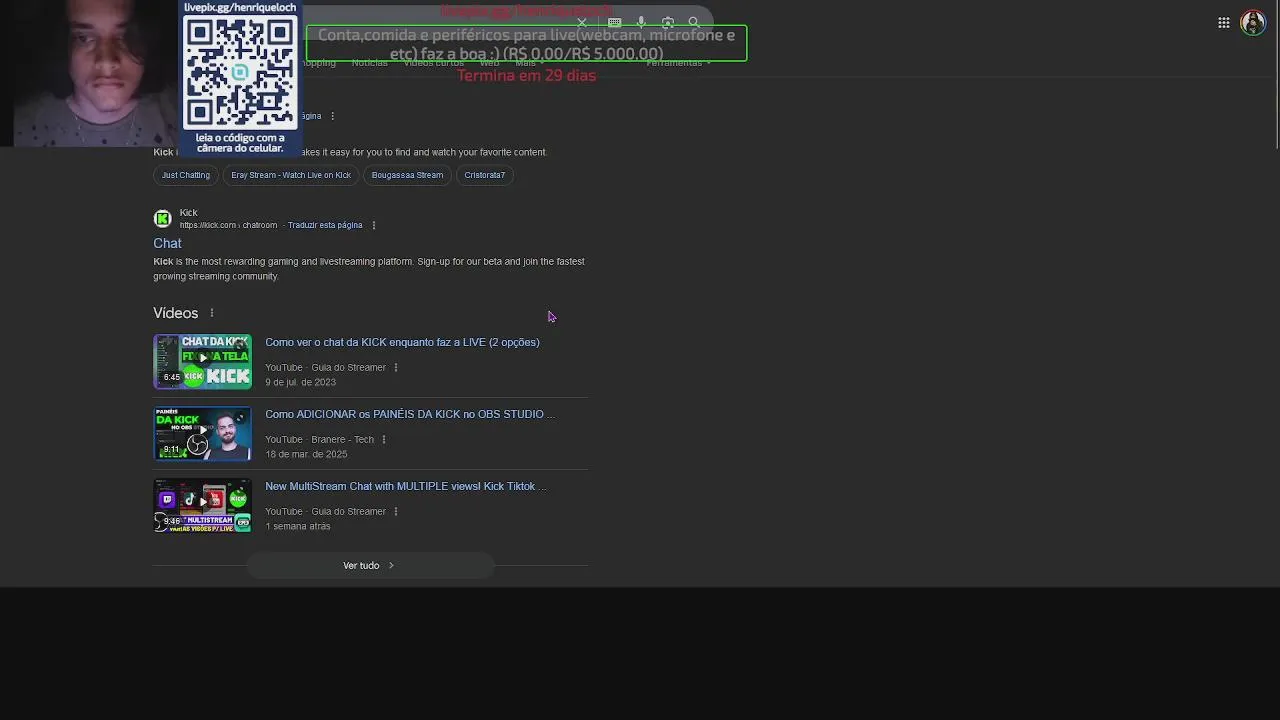Open the Ferramentas search tools
The height and width of the screenshot is (720, 1280).
coord(678,62)
